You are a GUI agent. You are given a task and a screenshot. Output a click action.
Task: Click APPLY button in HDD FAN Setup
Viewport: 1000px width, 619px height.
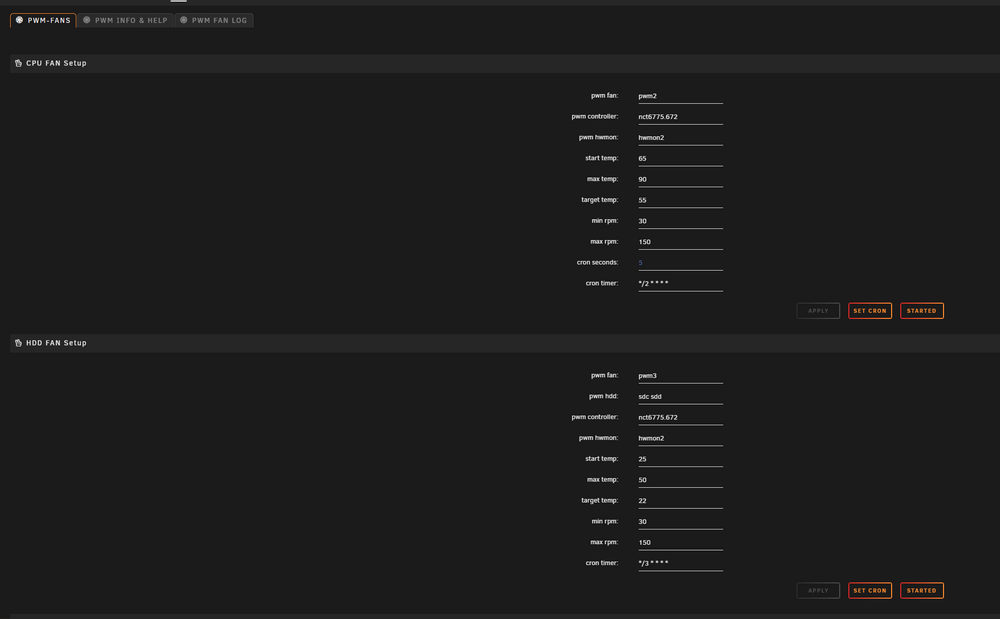pyautogui.click(x=818, y=590)
